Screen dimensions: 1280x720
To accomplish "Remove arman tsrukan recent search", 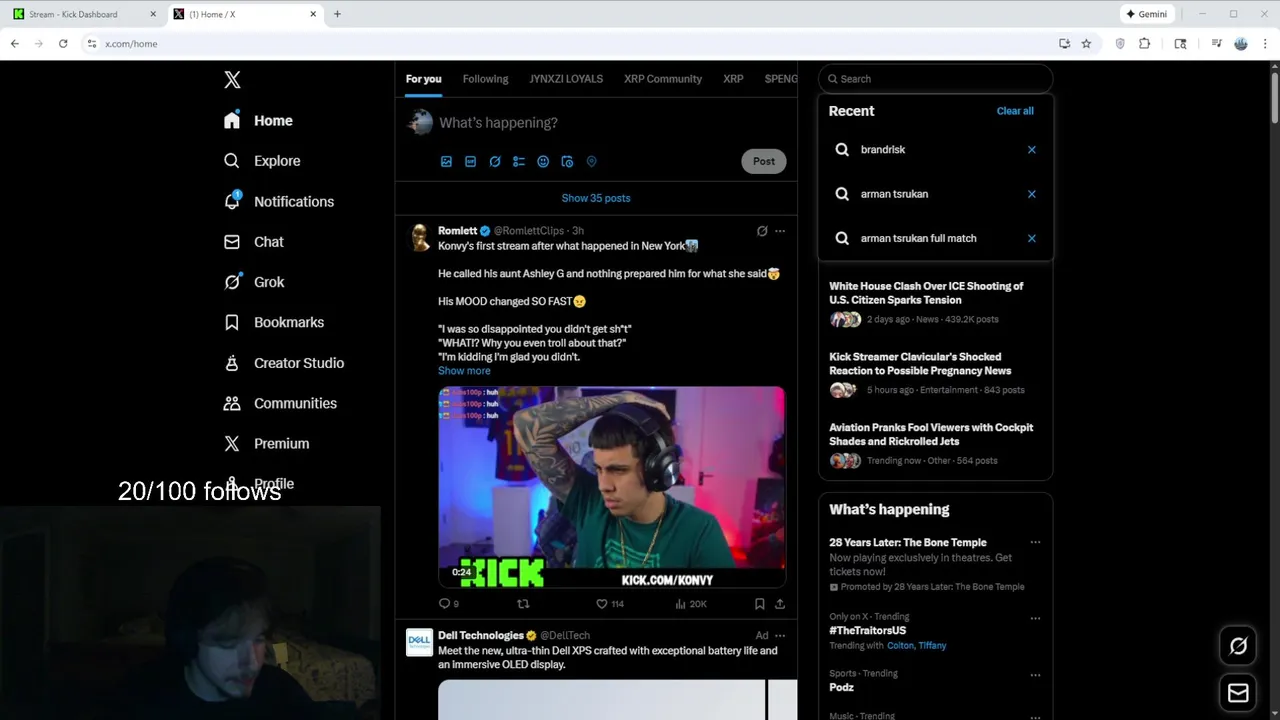I will coord(1032,194).
